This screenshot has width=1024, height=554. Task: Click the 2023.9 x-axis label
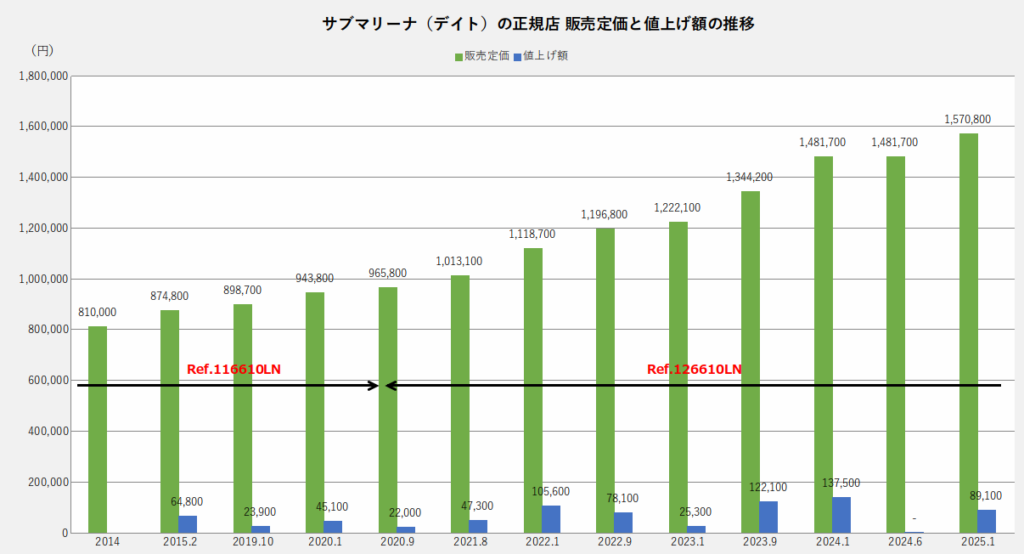(x=760, y=542)
